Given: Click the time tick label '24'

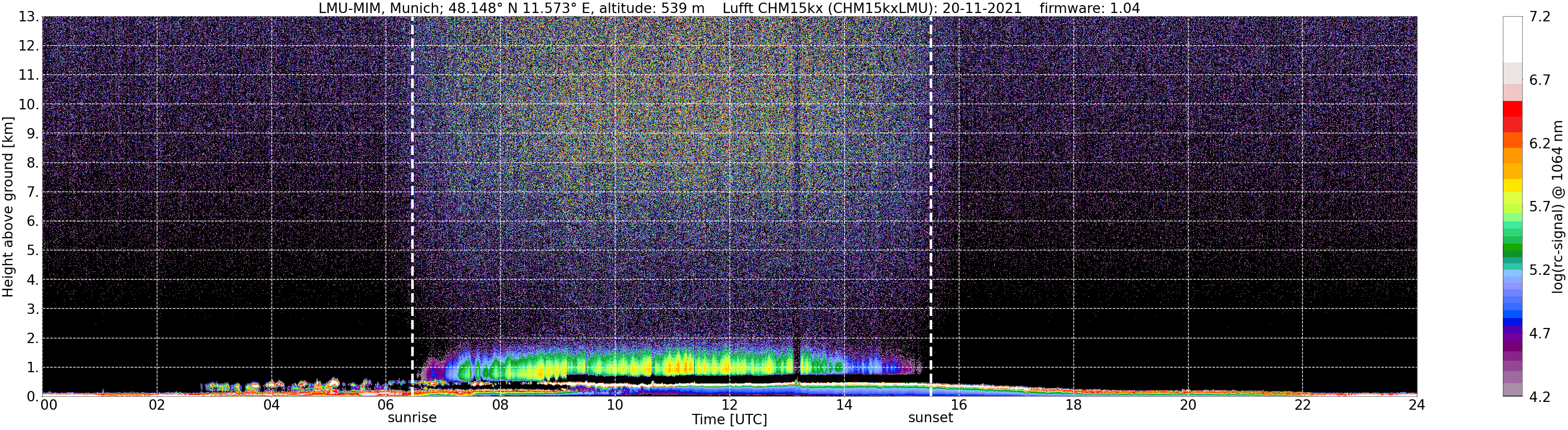Looking at the screenshot, I should (x=1416, y=405).
